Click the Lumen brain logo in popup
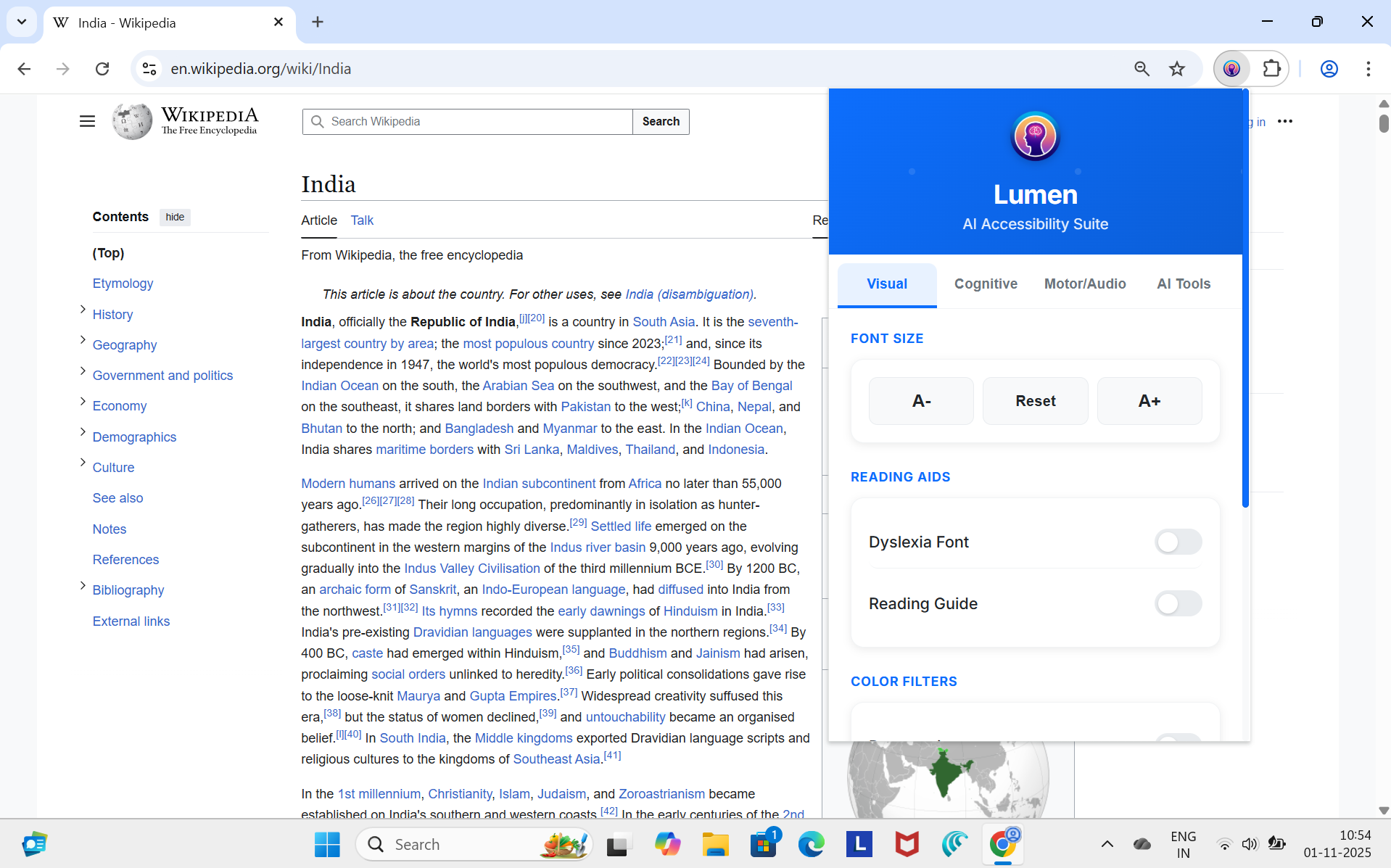 coord(1035,136)
